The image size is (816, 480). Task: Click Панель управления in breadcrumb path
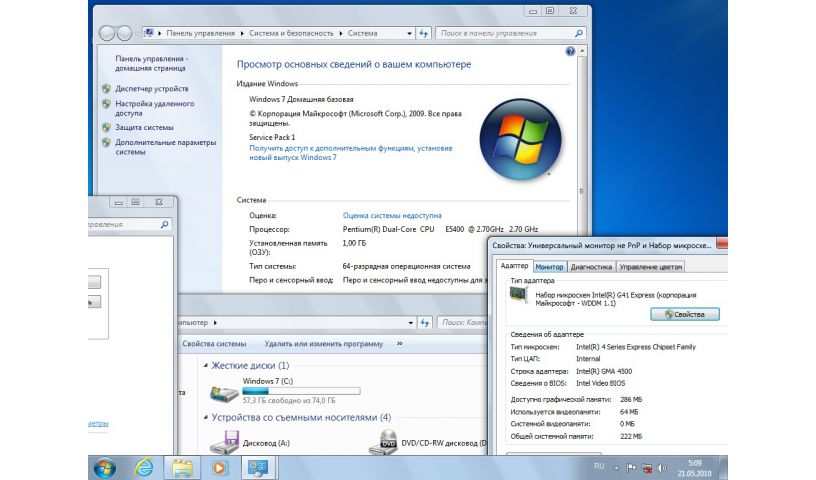pyautogui.click(x=200, y=33)
